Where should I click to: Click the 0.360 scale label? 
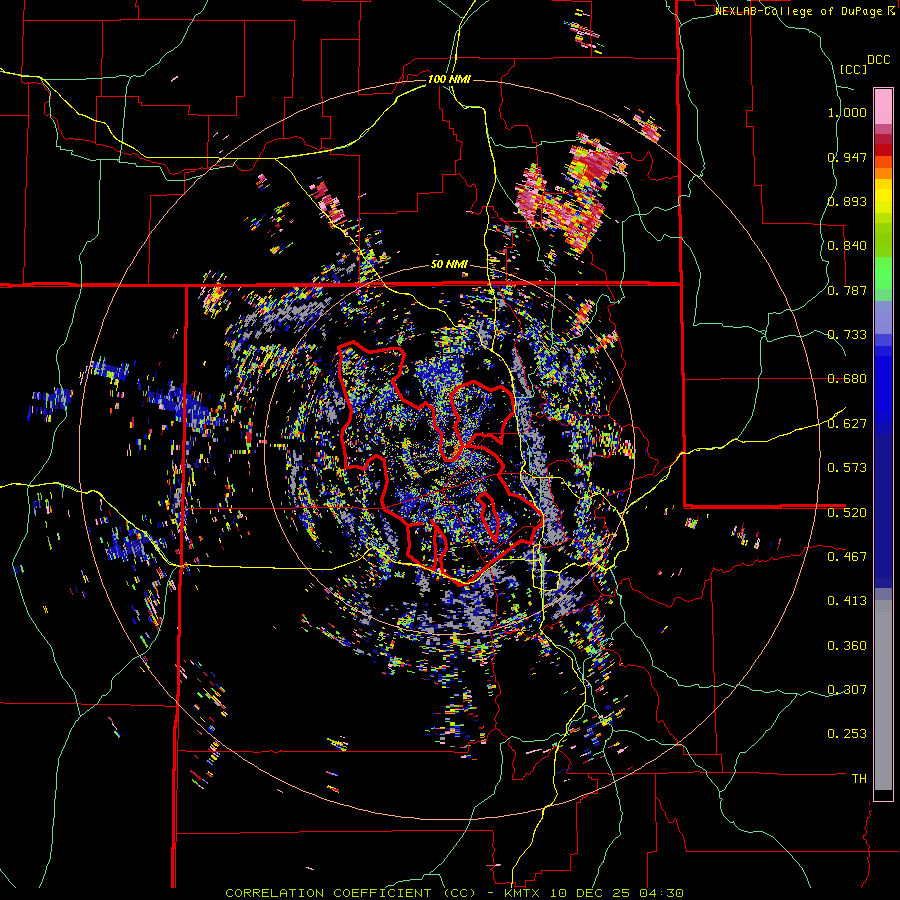pos(847,646)
